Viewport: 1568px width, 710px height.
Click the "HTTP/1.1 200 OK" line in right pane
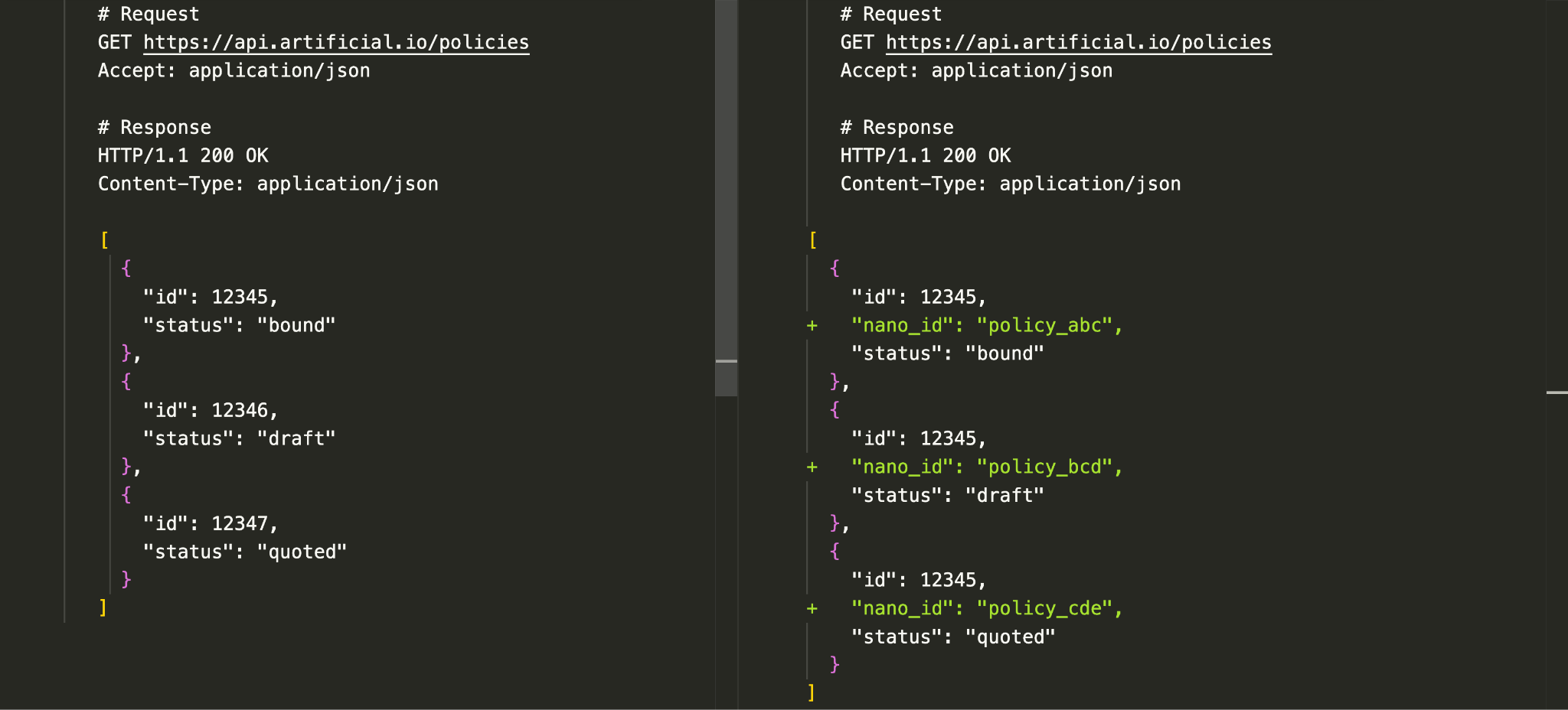926,156
